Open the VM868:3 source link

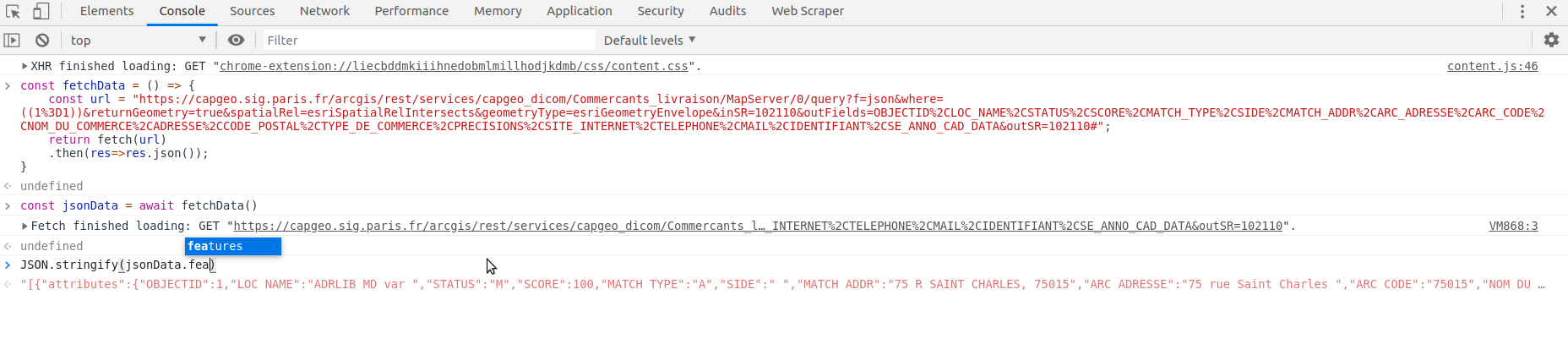(x=1513, y=226)
